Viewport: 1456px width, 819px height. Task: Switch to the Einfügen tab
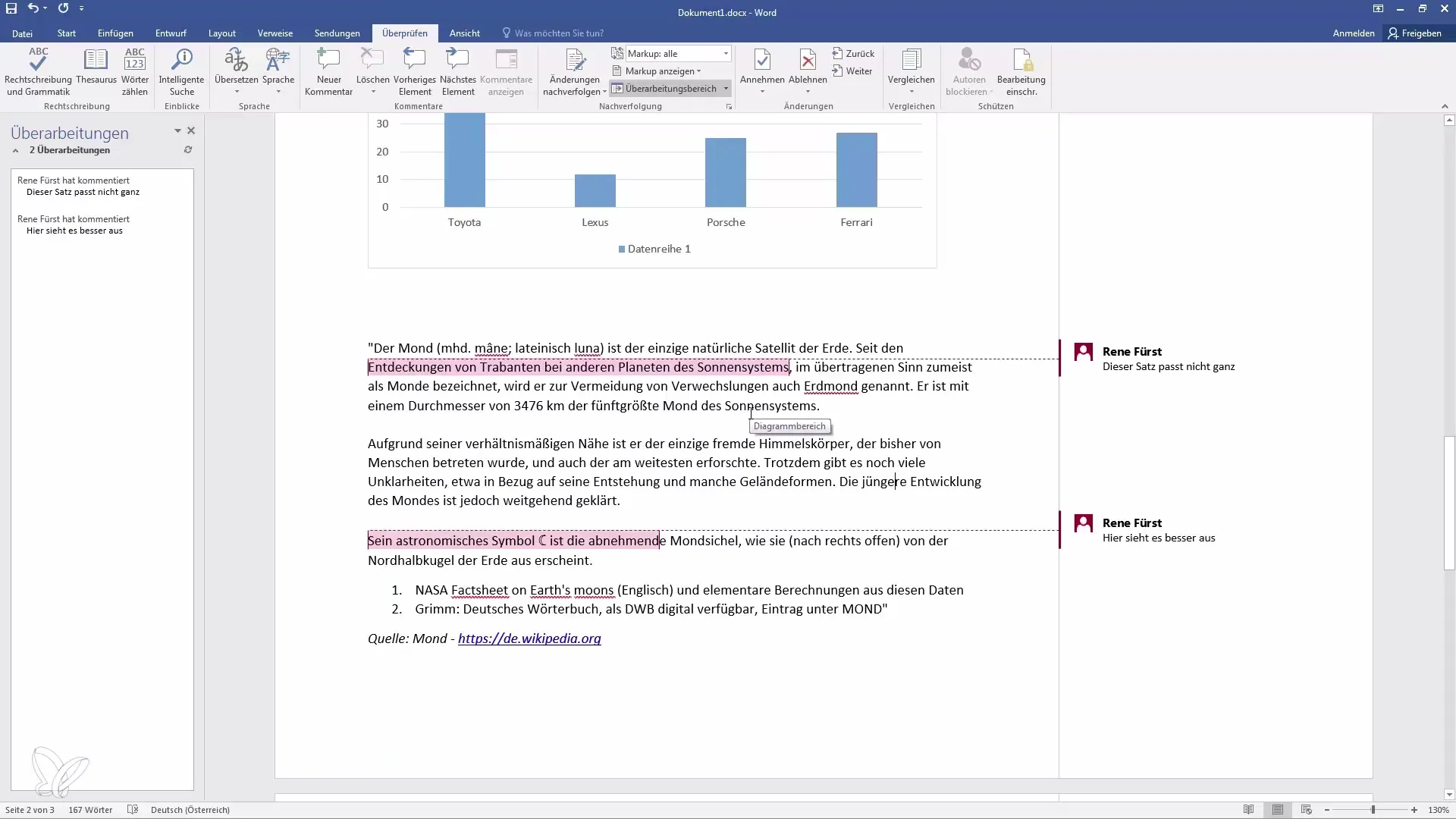pos(115,33)
